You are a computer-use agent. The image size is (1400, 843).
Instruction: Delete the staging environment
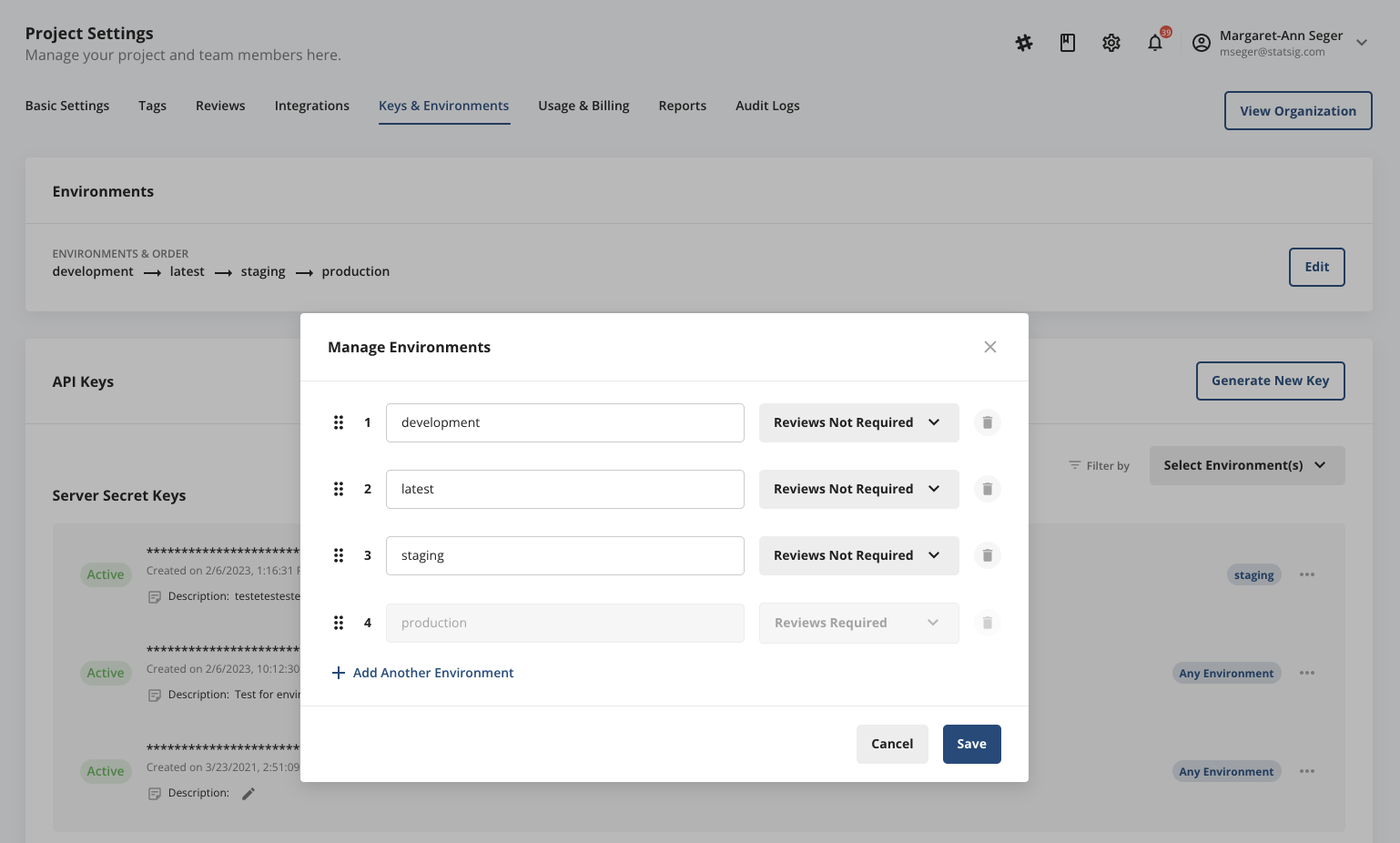(988, 555)
